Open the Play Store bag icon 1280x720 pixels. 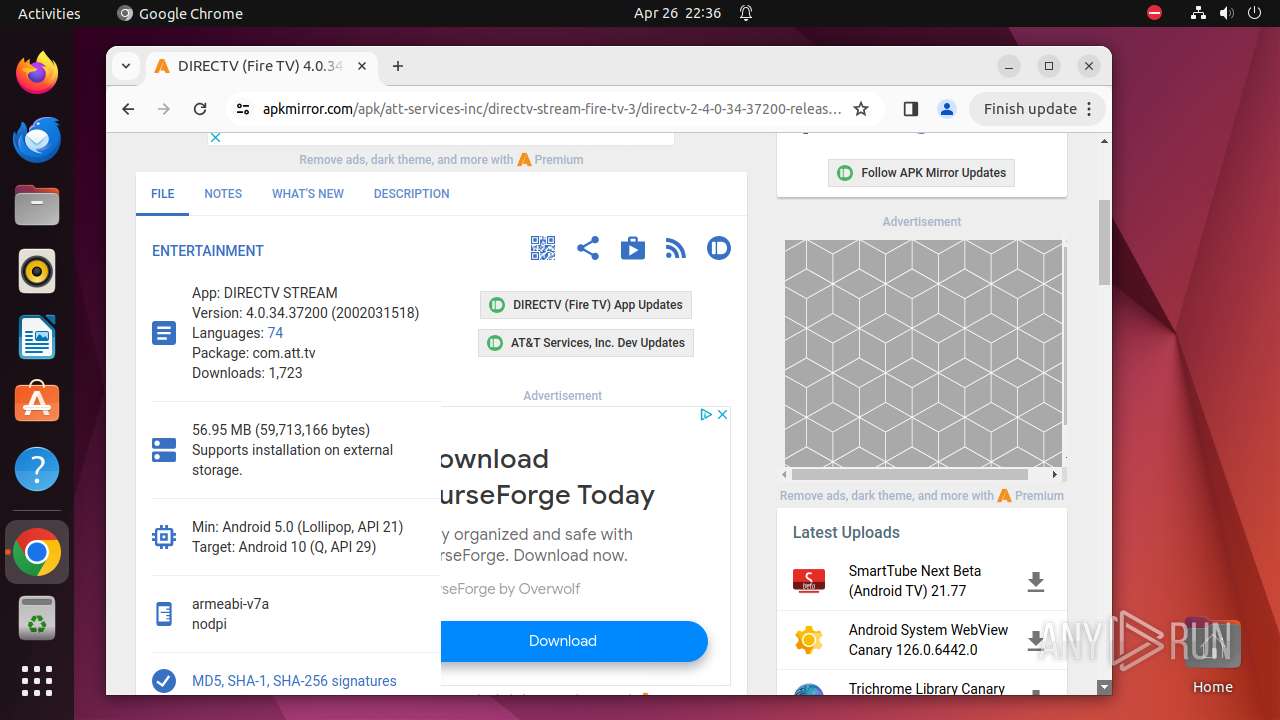coord(633,248)
